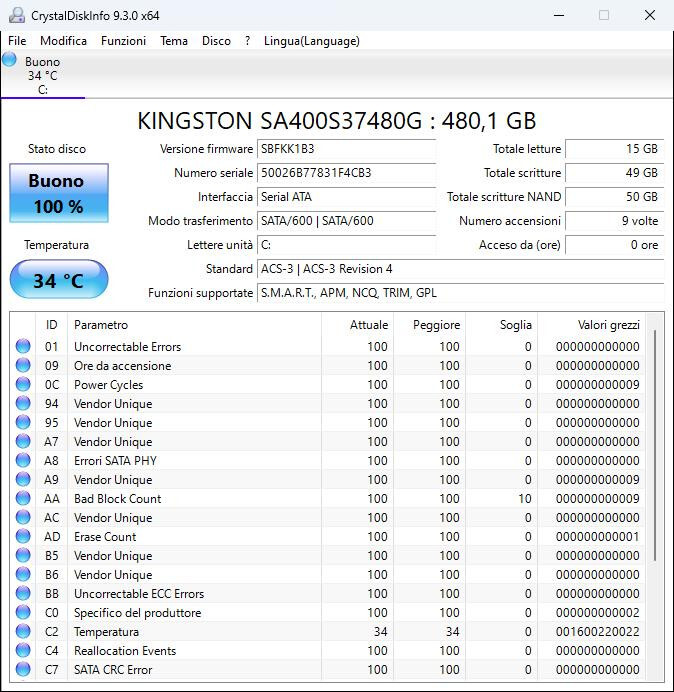Image resolution: width=674 pixels, height=692 pixels.
Task: Open the Funzioni menu
Action: click(x=123, y=41)
